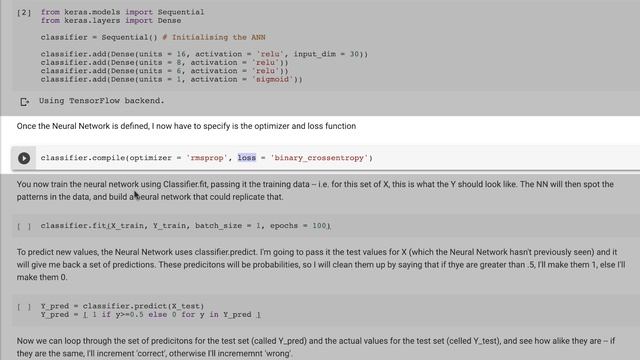Click the Dense layer line with units = 8
The width and height of the screenshot is (640, 360).
tap(164, 63)
